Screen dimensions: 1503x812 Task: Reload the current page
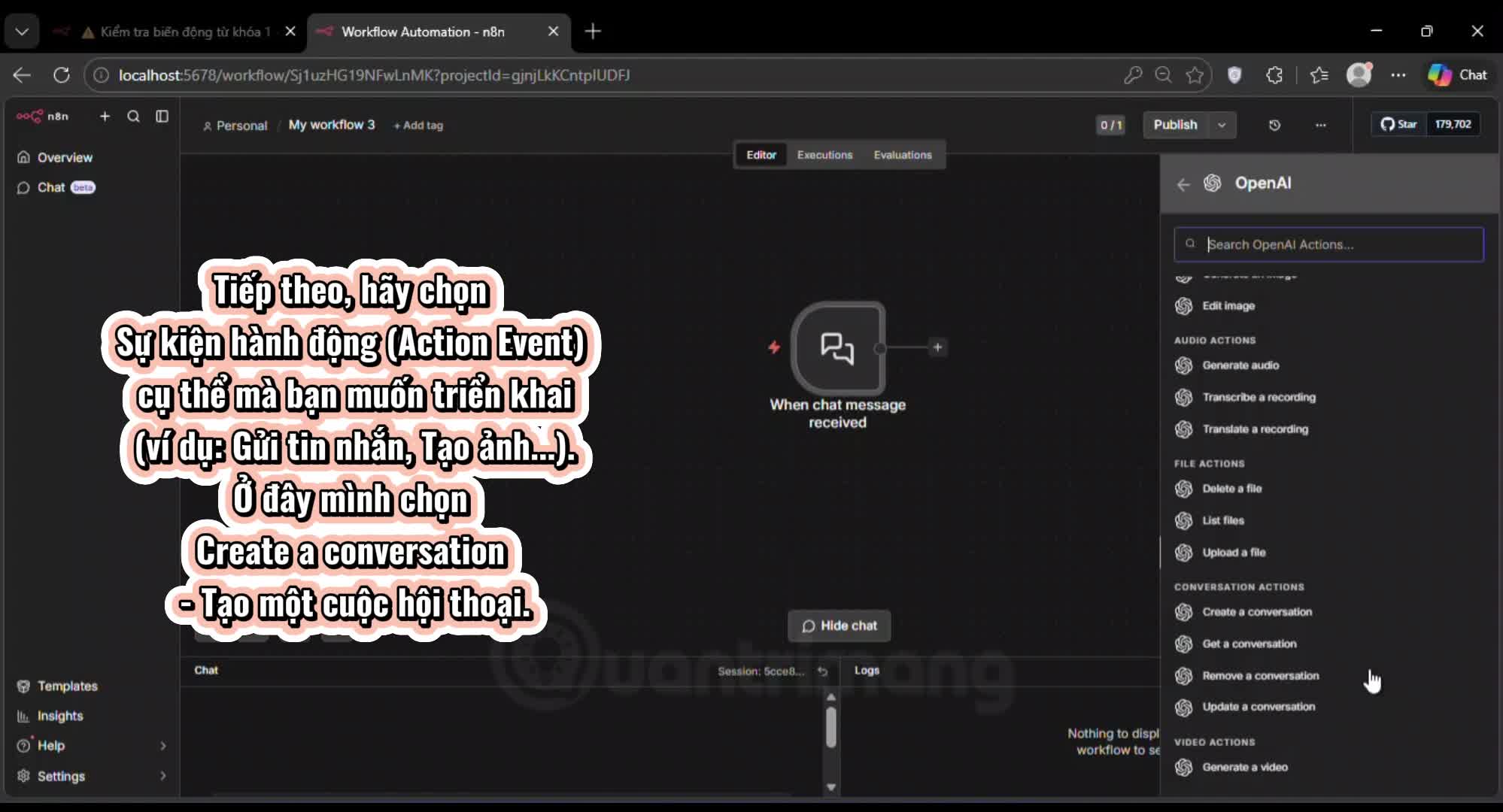click(62, 75)
